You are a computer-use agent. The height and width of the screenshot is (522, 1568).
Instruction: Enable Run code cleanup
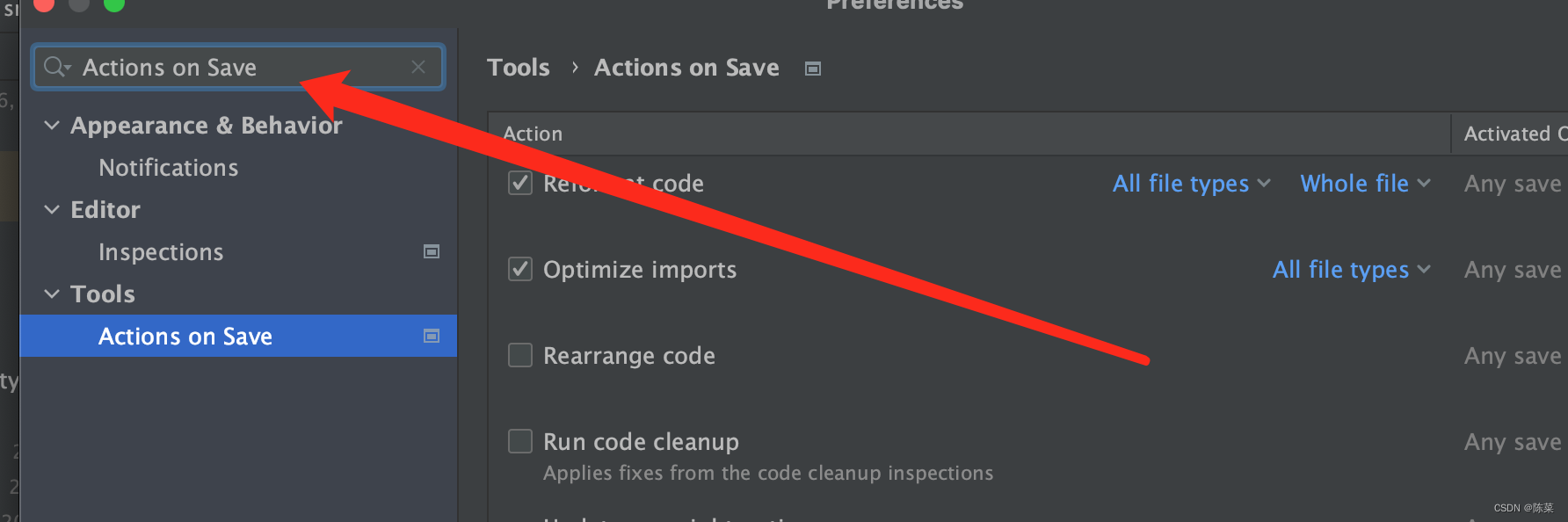coord(520,441)
